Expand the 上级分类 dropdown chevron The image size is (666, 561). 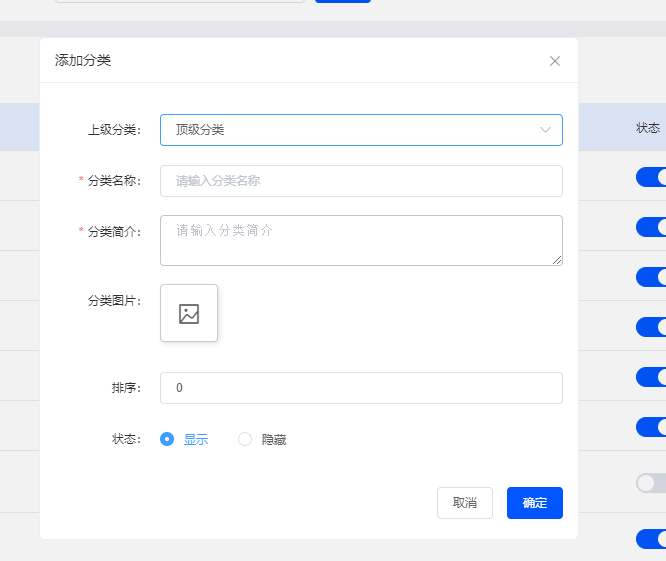(545, 130)
